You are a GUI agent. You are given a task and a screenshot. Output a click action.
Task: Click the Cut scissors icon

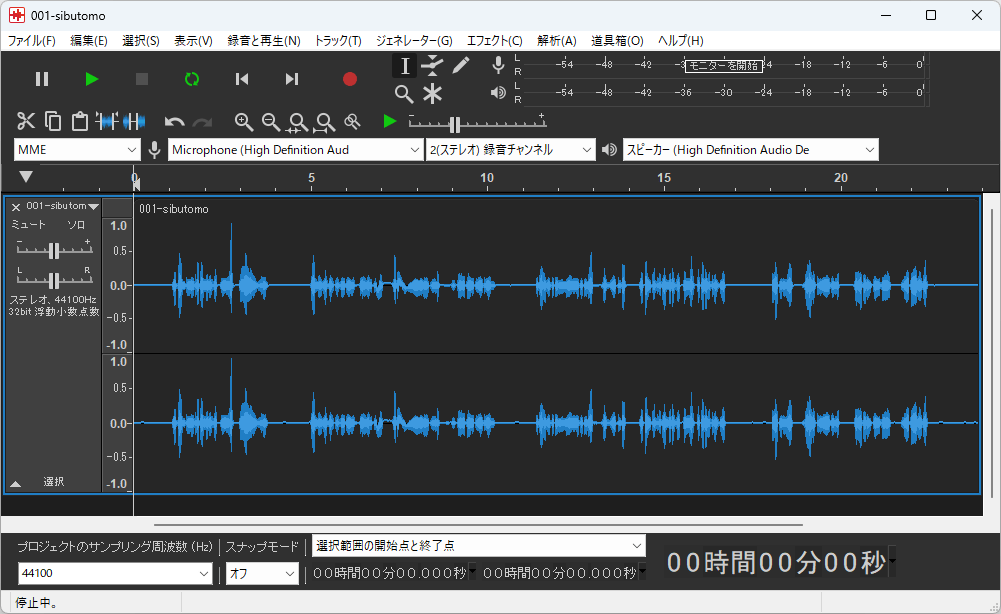26,121
